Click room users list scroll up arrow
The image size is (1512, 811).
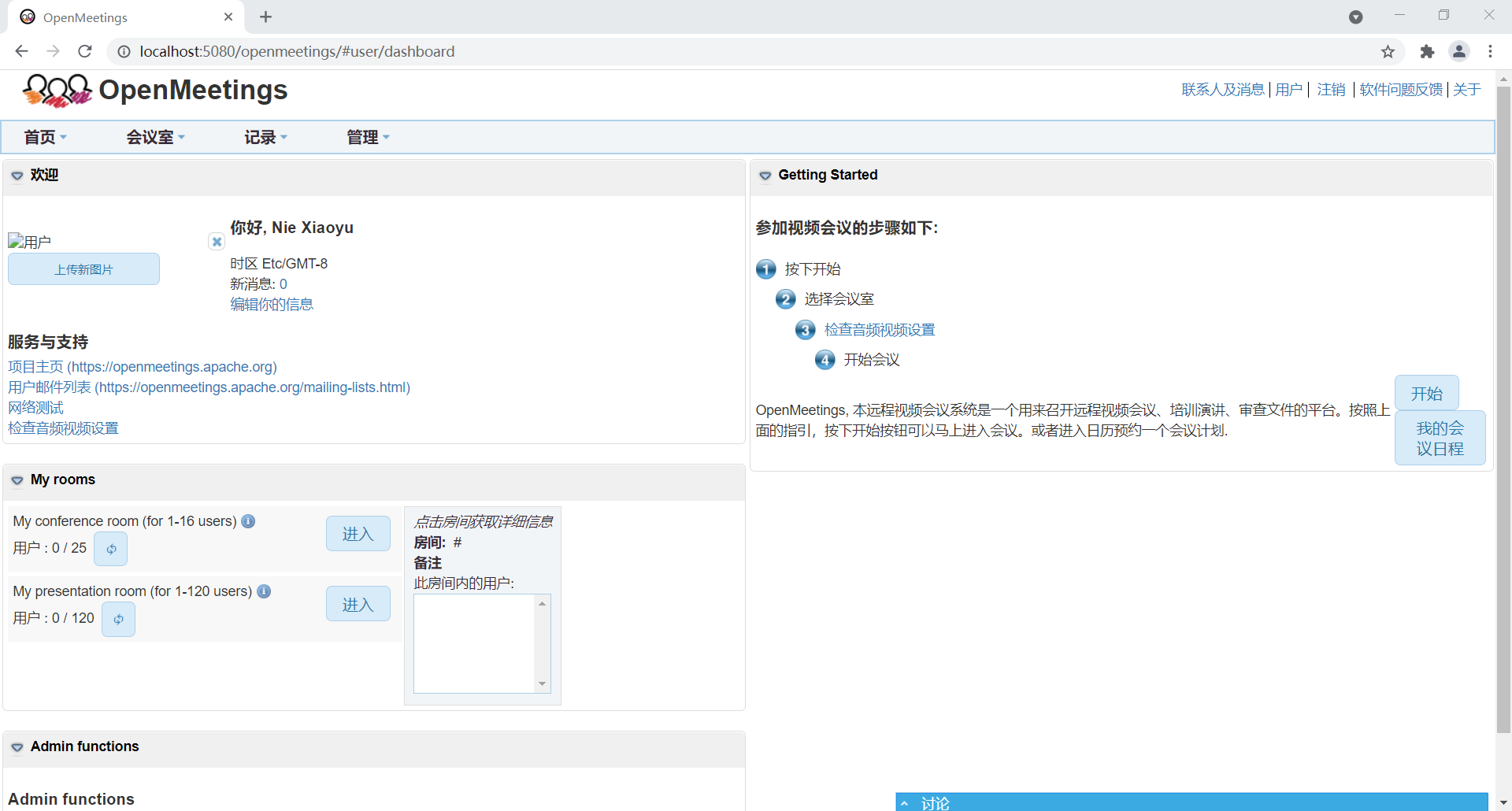[542, 604]
